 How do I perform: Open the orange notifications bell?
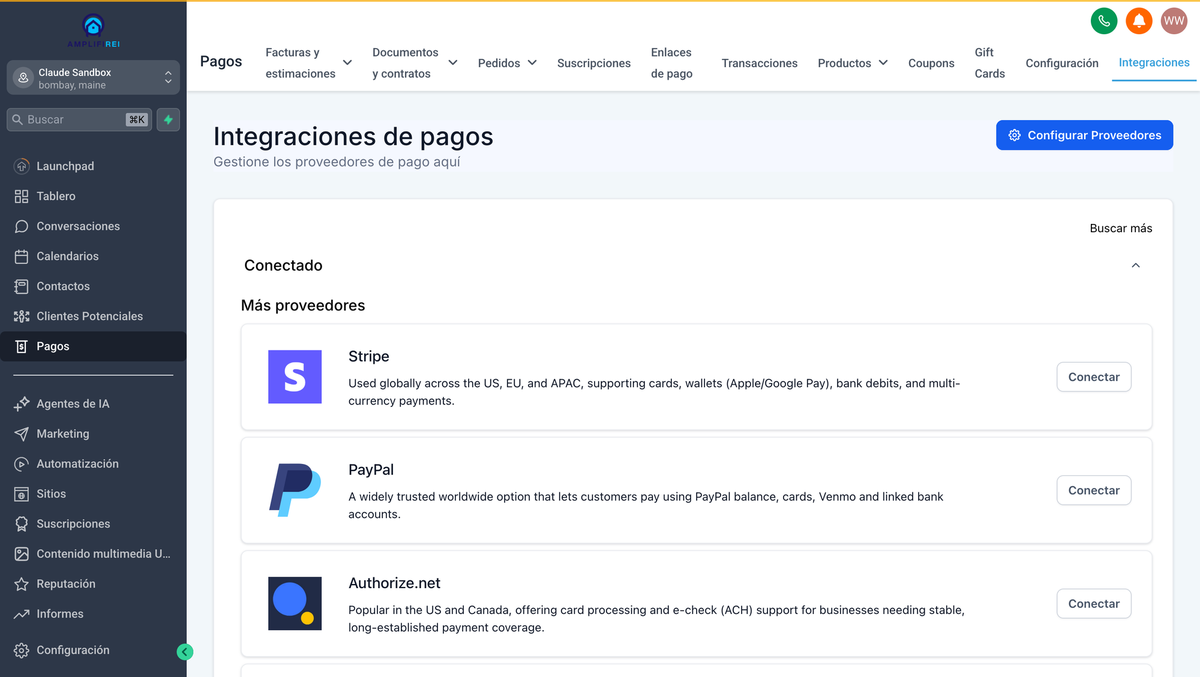(1139, 21)
